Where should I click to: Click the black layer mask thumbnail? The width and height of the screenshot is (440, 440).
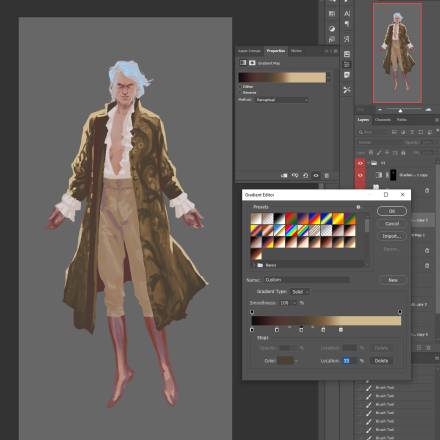pos(393,175)
